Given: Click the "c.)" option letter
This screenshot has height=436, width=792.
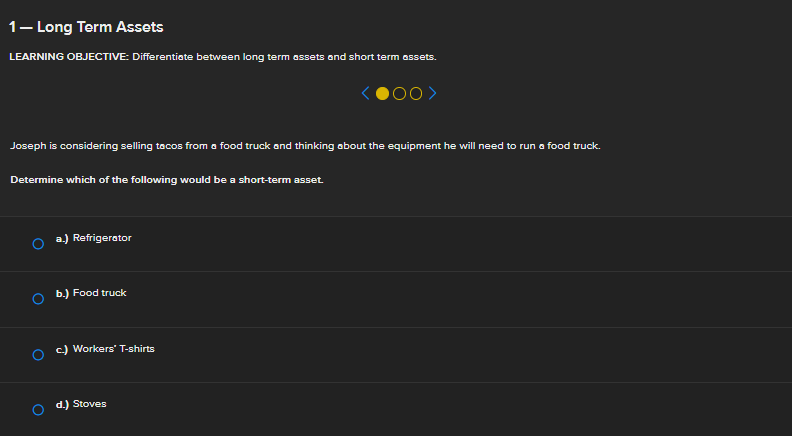Looking at the screenshot, I should pos(62,349).
